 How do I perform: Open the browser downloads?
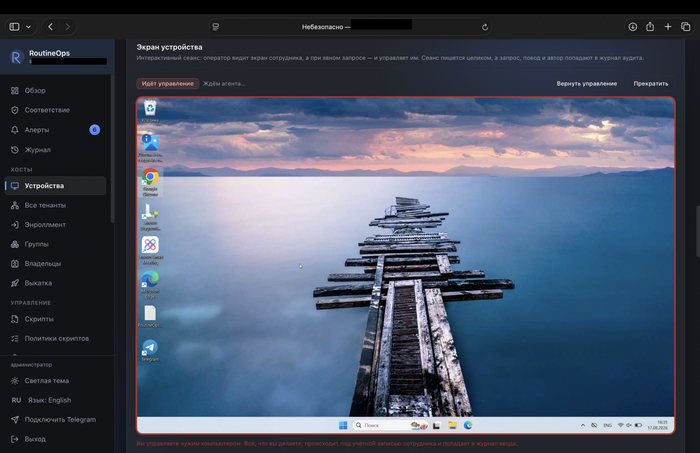point(633,27)
